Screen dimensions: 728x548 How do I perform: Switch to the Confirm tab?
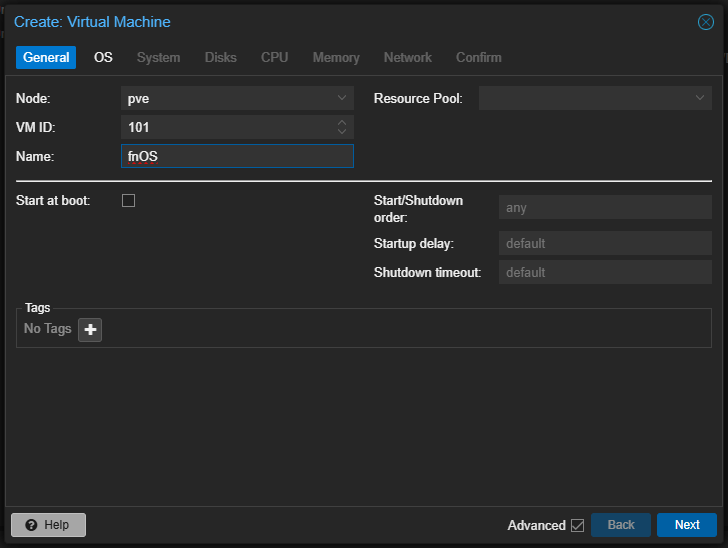tap(479, 58)
